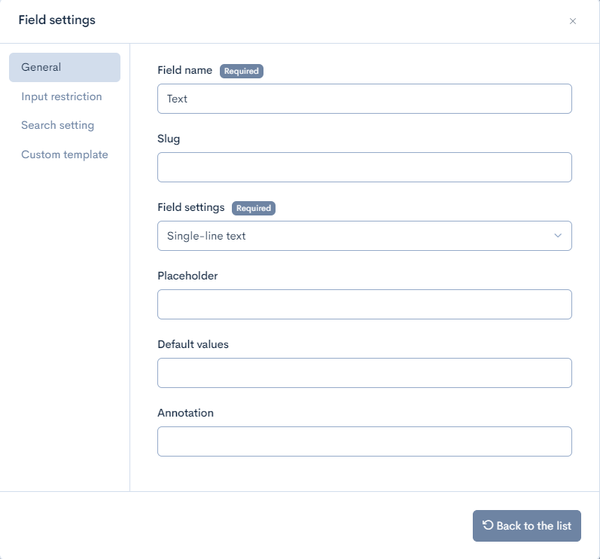Click the Annotation input field
The height and width of the screenshot is (559, 600).
tap(364, 441)
